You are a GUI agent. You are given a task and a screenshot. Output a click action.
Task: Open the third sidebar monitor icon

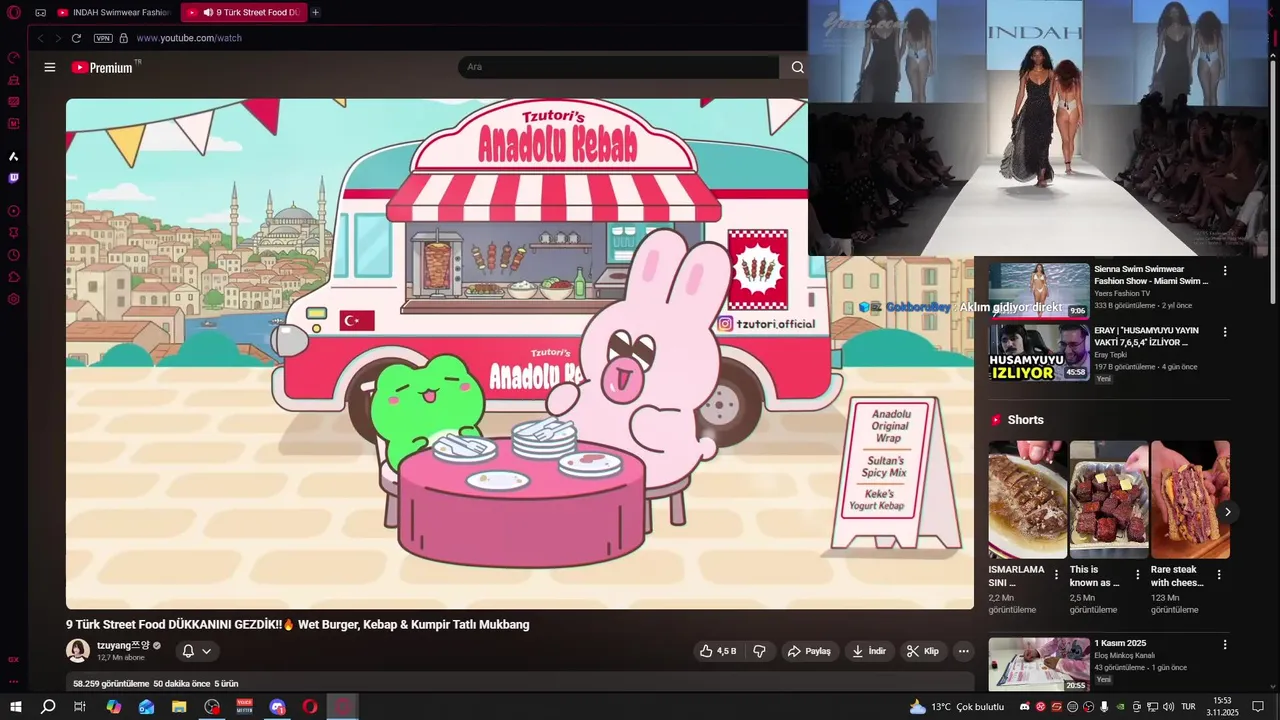tap(14, 102)
